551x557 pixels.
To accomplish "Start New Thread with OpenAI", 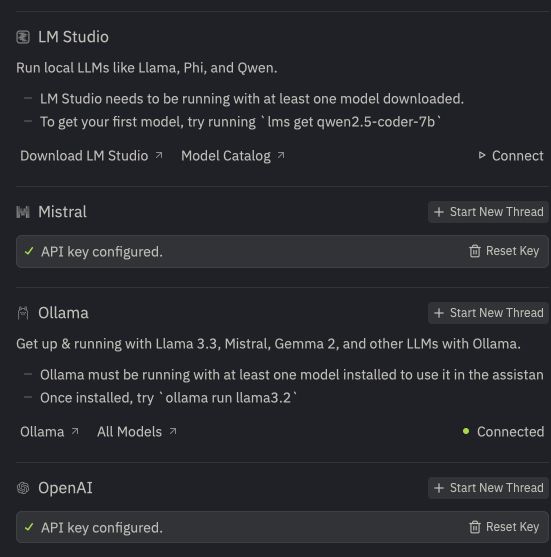I will point(488,488).
